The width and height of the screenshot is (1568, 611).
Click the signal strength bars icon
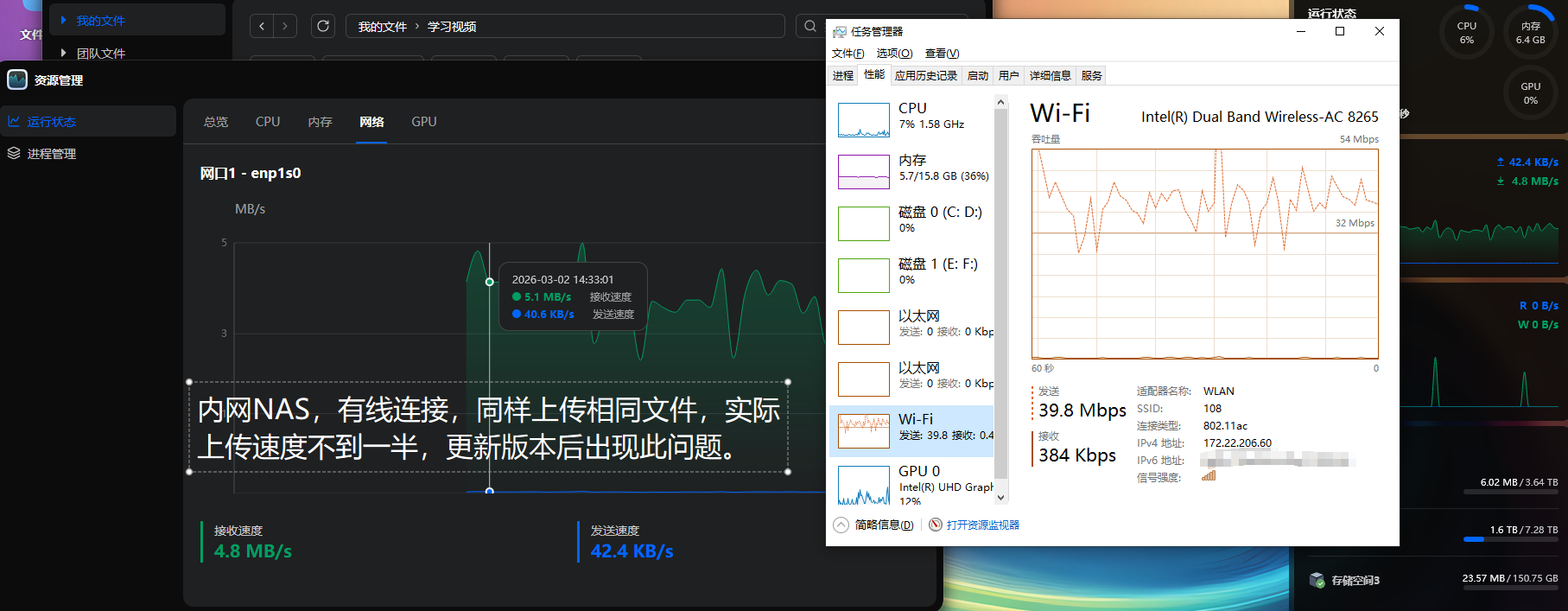coord(1209,476)
